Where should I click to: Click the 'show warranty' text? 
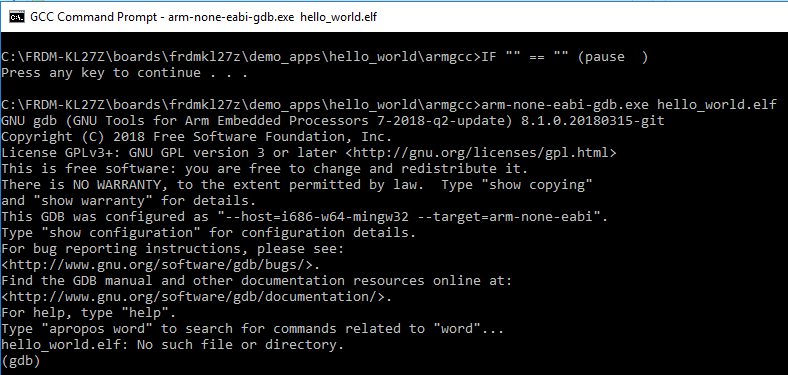click(93, 201)
